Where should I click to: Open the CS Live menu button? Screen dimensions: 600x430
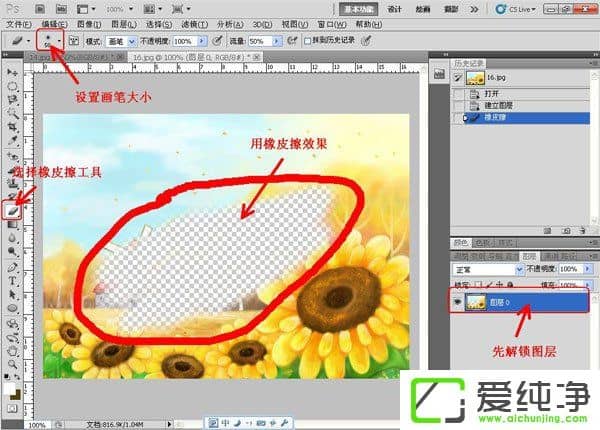517,9
